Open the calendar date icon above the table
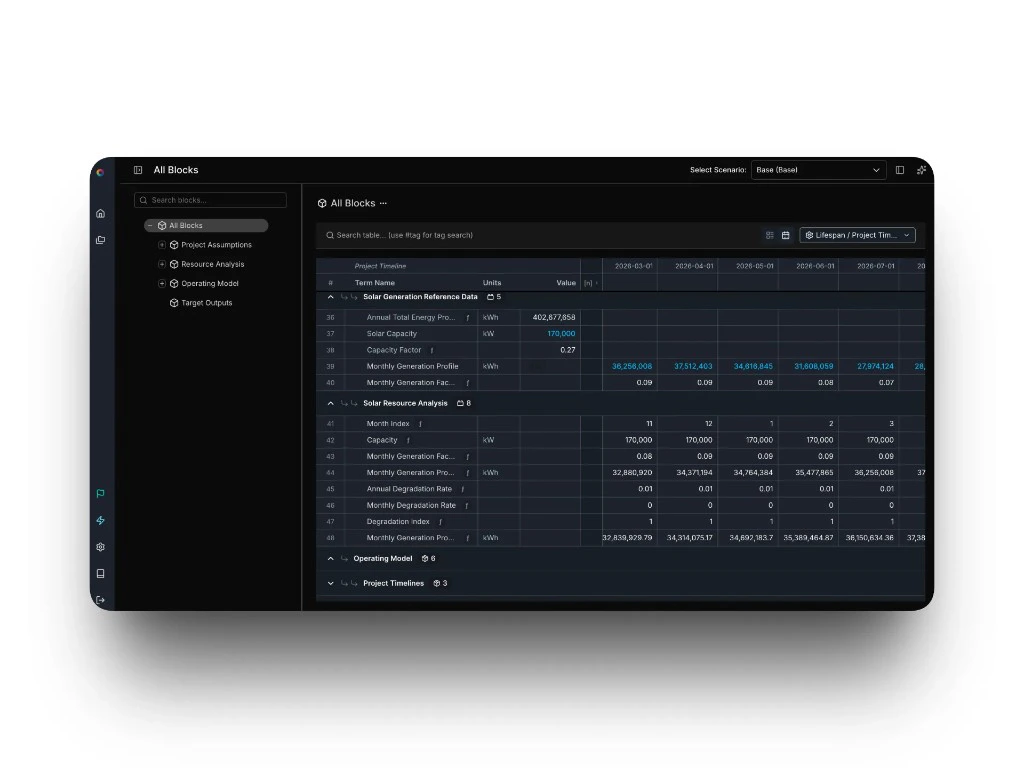Screen dimensions: 1024x768 [787, 235]
